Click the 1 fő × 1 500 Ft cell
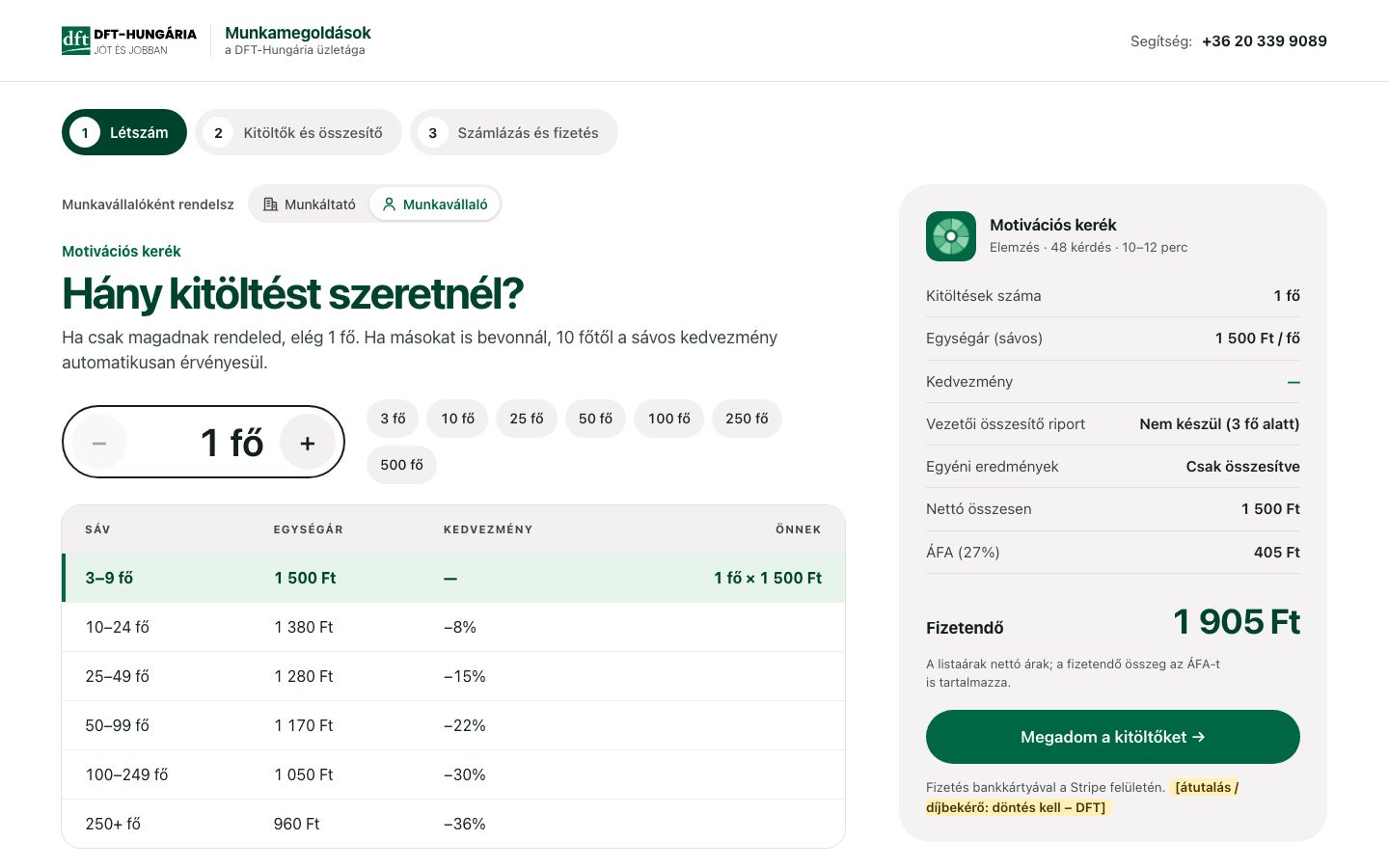 click(768, 578)
